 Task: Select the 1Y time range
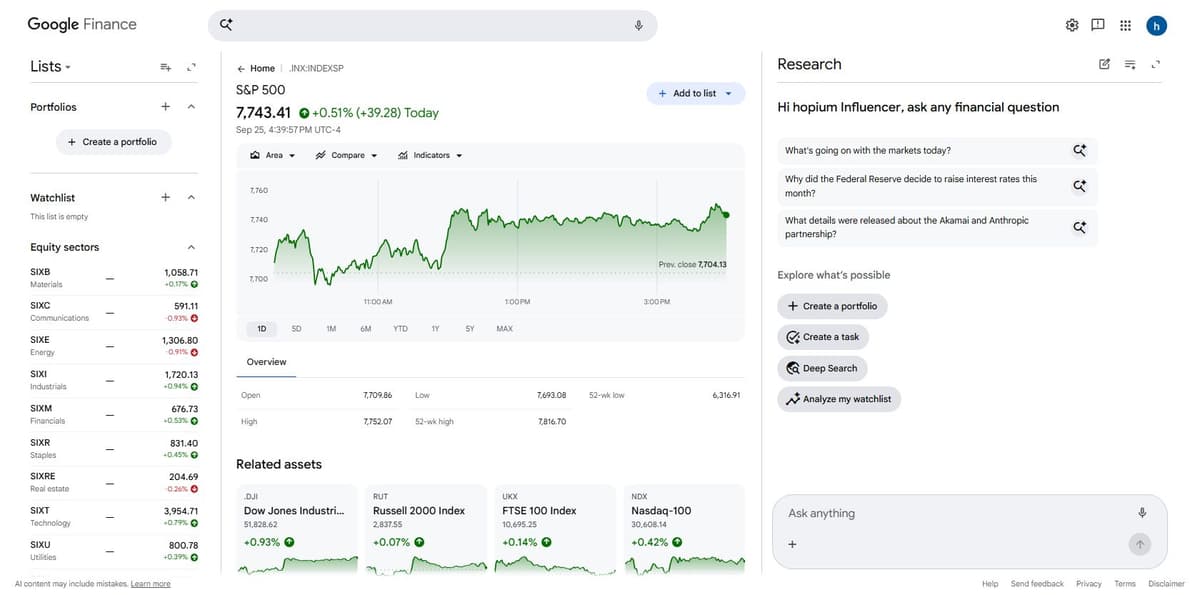point(435,328)
